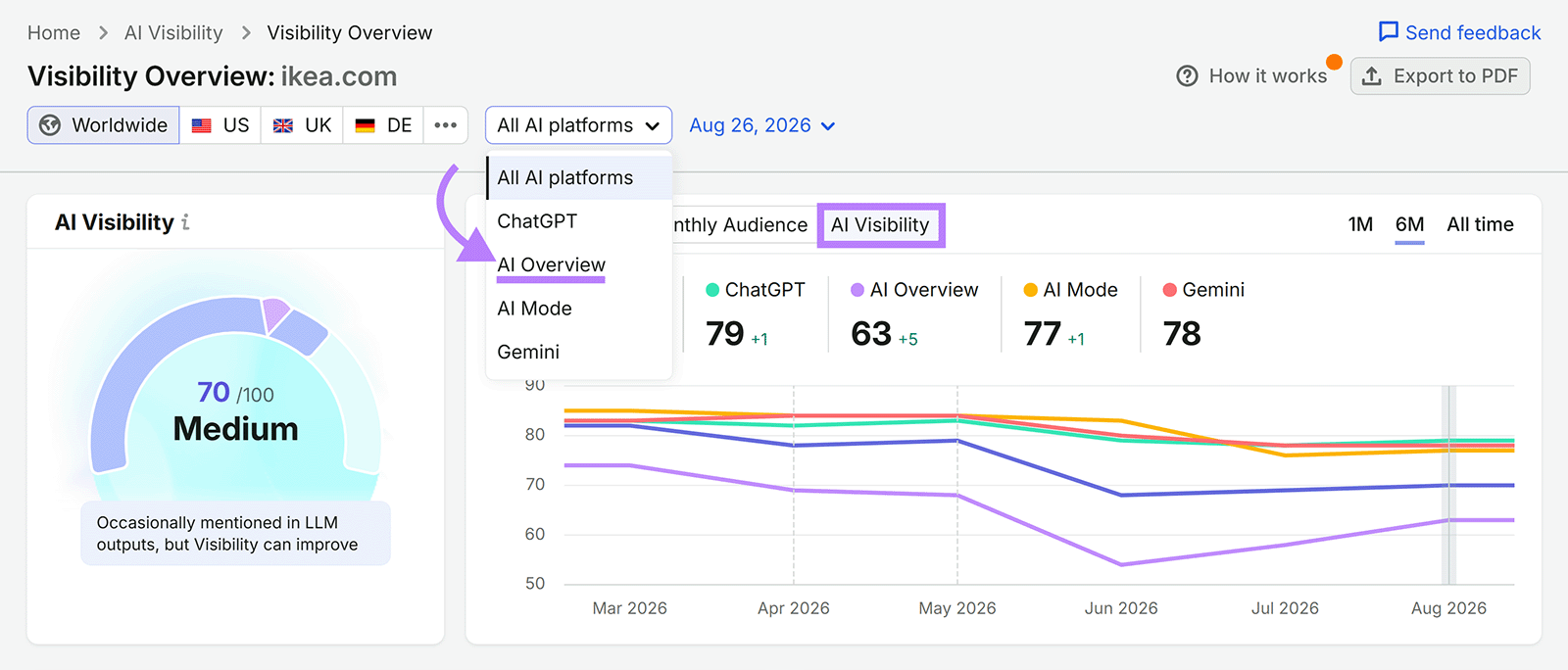Screen dimensions: 1568x670
Task: Click the US flag icon
Action: click(x=202, y=125)
